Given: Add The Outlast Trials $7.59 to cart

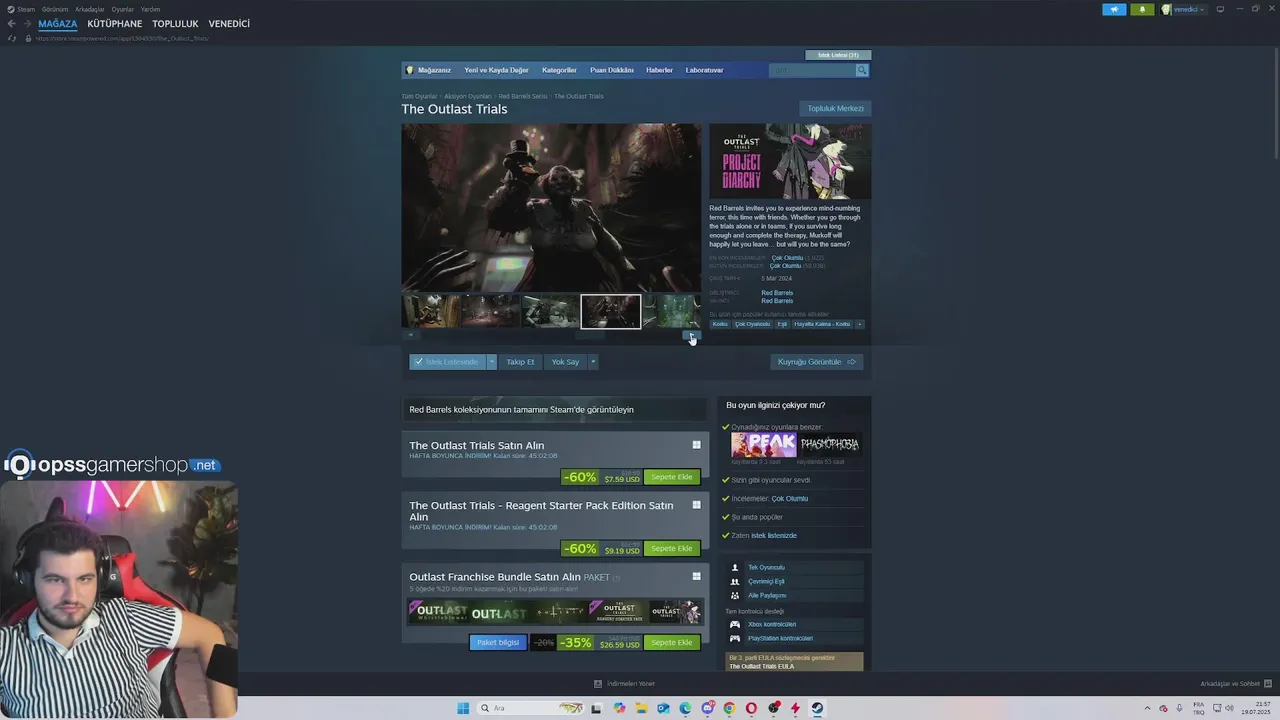Looking at the screenshot, I should 672,477.
